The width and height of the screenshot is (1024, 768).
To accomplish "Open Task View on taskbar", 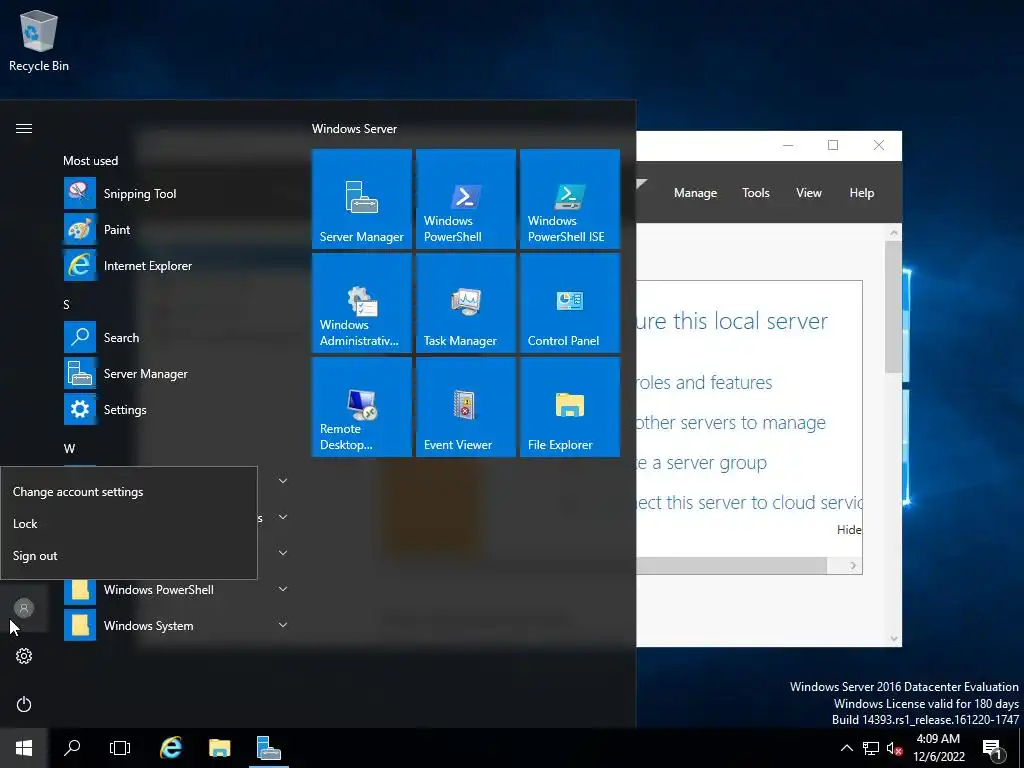I will click(120, 748).
